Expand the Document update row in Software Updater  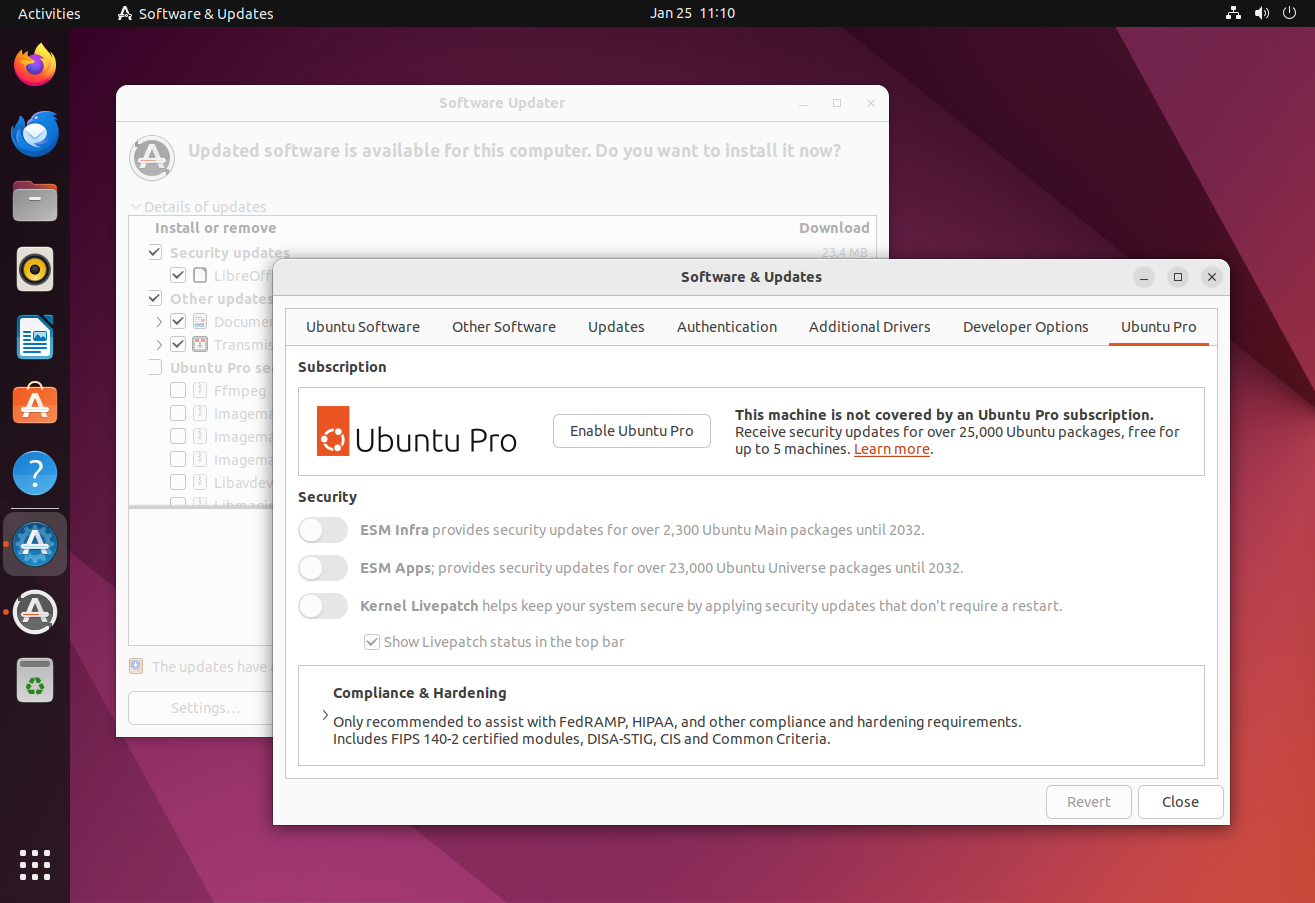point(159,322)
